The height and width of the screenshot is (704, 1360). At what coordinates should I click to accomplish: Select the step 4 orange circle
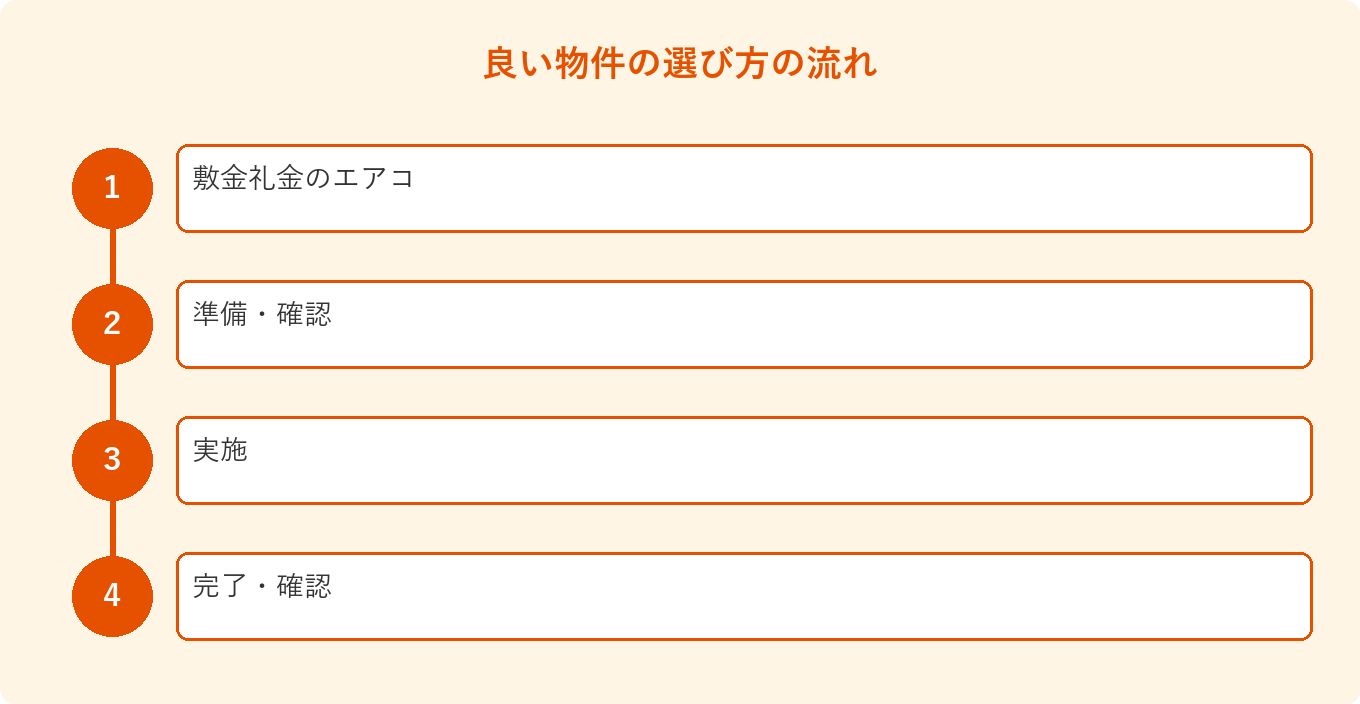(112, 596)
